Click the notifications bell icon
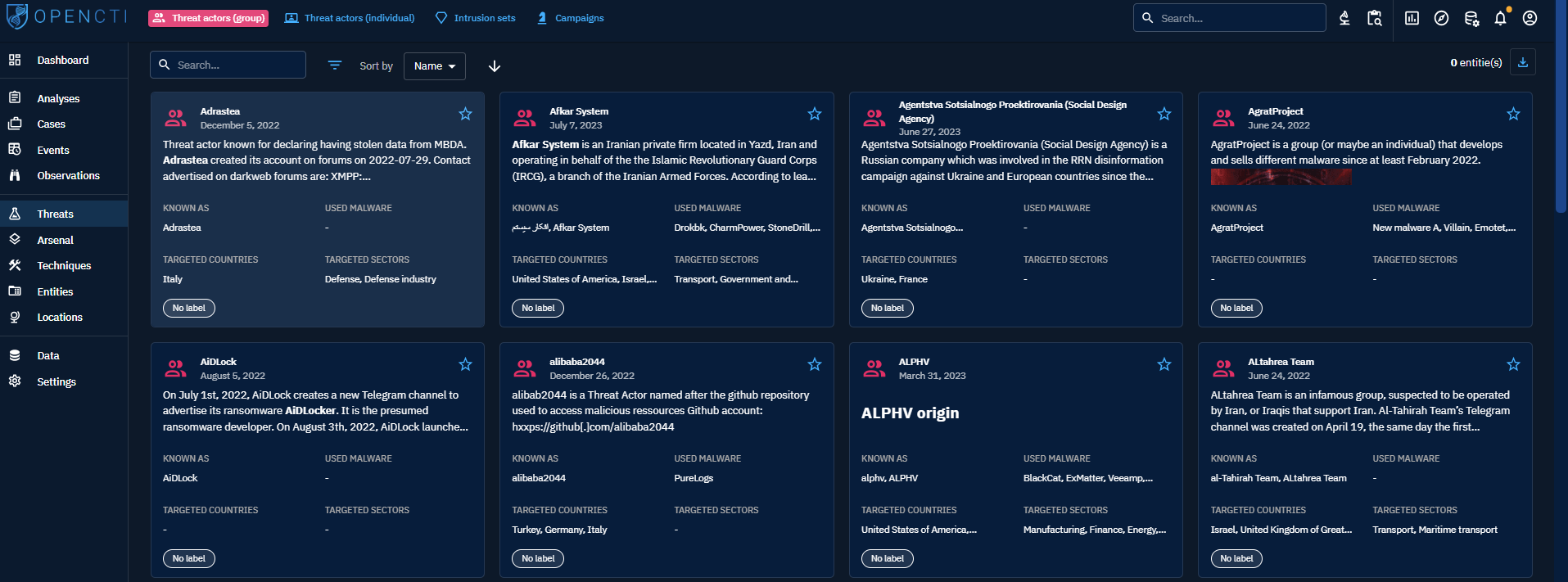Viewport: 1568px width, 582px height. click(1500, 18)
